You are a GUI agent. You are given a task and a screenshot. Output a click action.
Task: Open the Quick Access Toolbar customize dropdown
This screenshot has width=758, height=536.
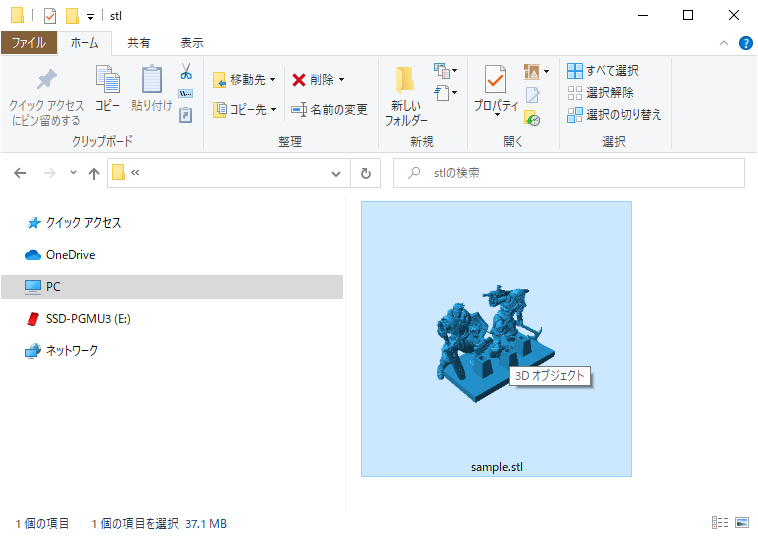point(90,17)
